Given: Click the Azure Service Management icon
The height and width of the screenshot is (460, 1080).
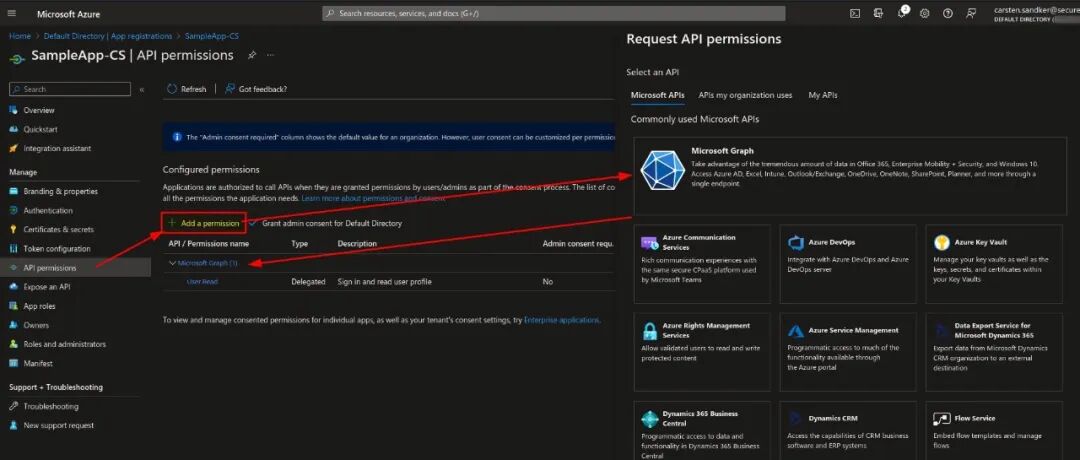Looking at the screenshot, I should pyautogui.click(x=796, y=331).
